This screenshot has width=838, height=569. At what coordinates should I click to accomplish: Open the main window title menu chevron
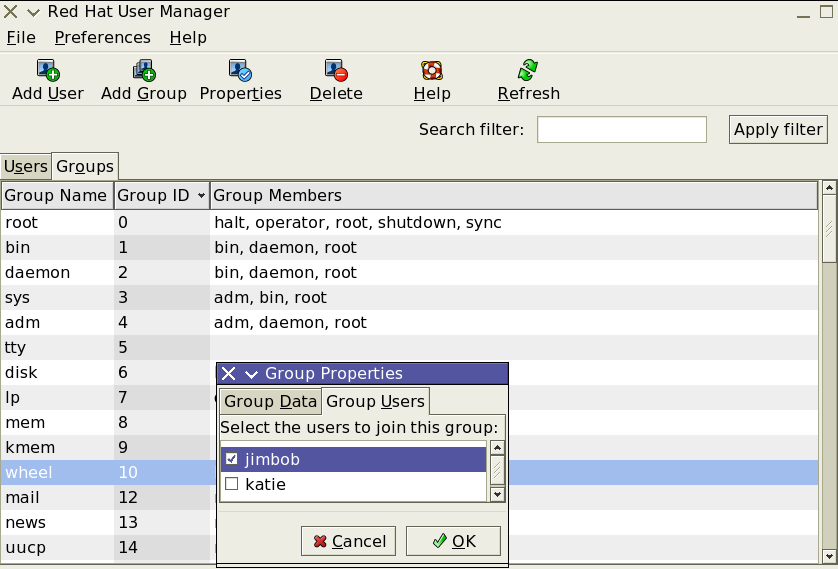(x=33, y=12)
